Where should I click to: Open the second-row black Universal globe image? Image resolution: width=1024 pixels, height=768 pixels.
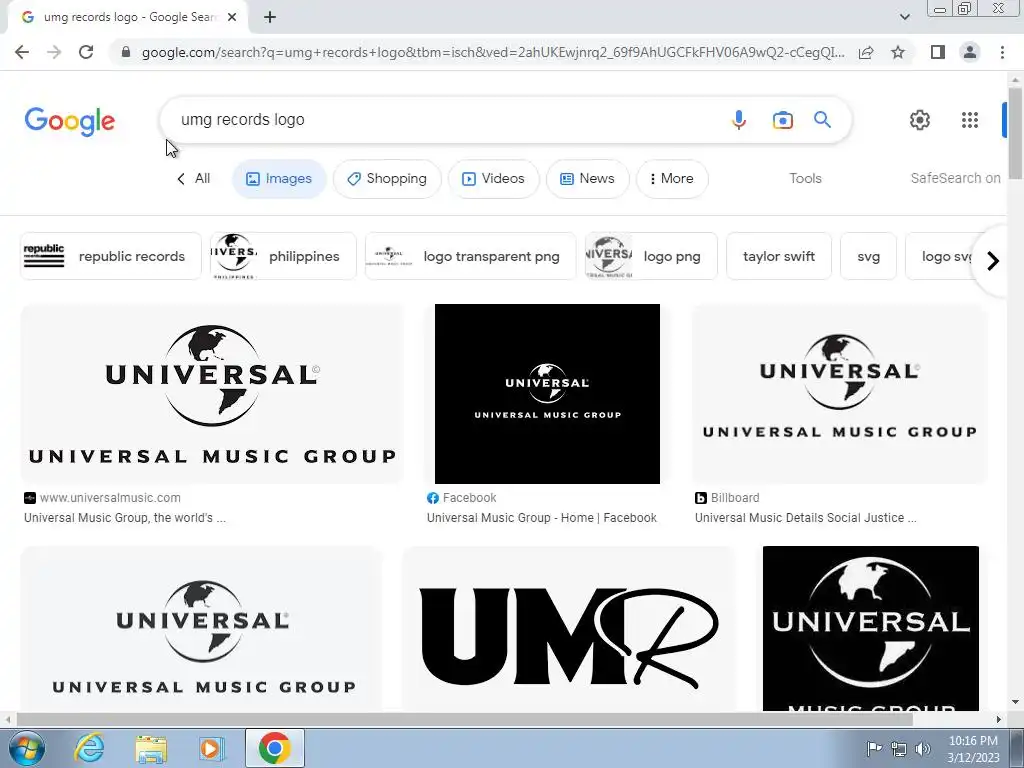(871, 629)
